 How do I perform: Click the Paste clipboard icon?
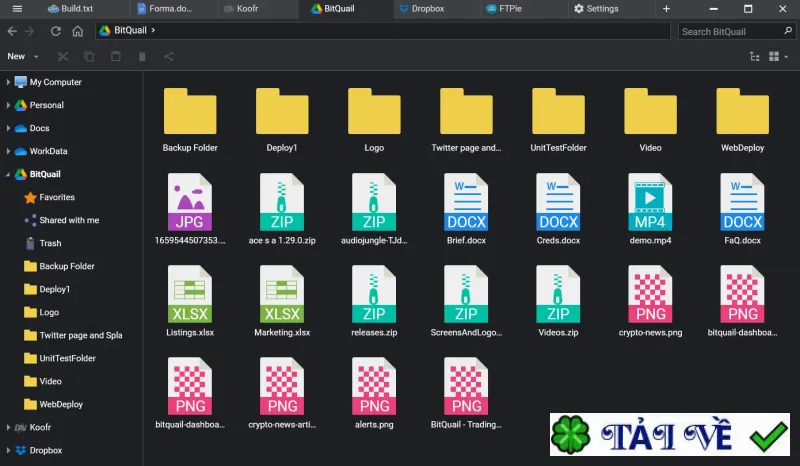pyautogui.click(x=116, y=57)
